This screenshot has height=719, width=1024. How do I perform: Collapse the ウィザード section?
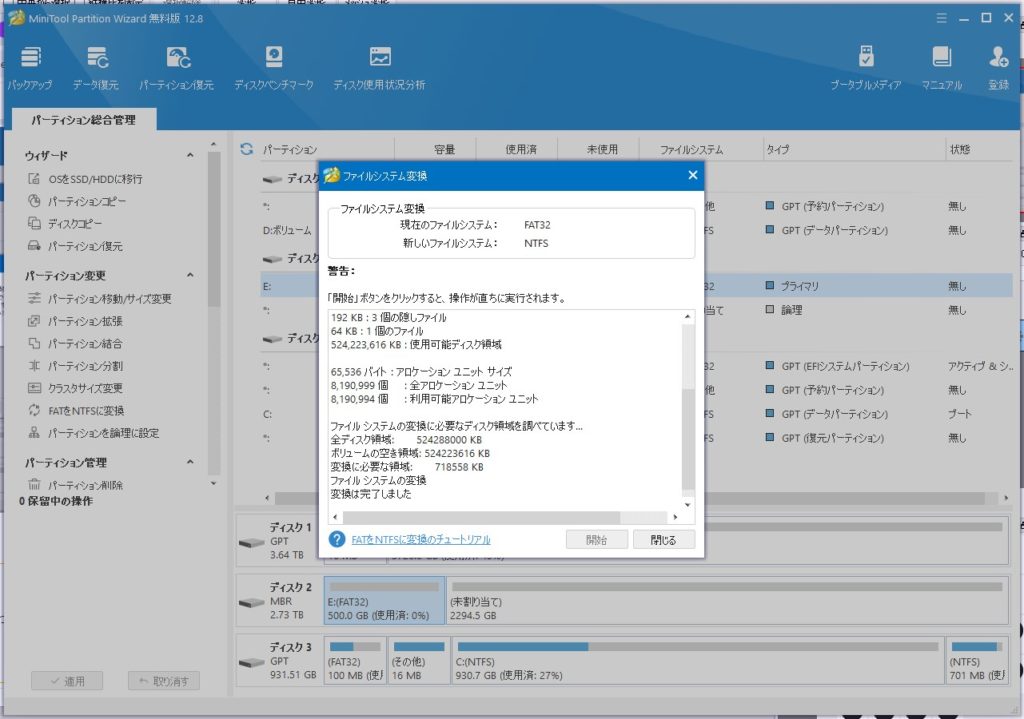point(190,156)
